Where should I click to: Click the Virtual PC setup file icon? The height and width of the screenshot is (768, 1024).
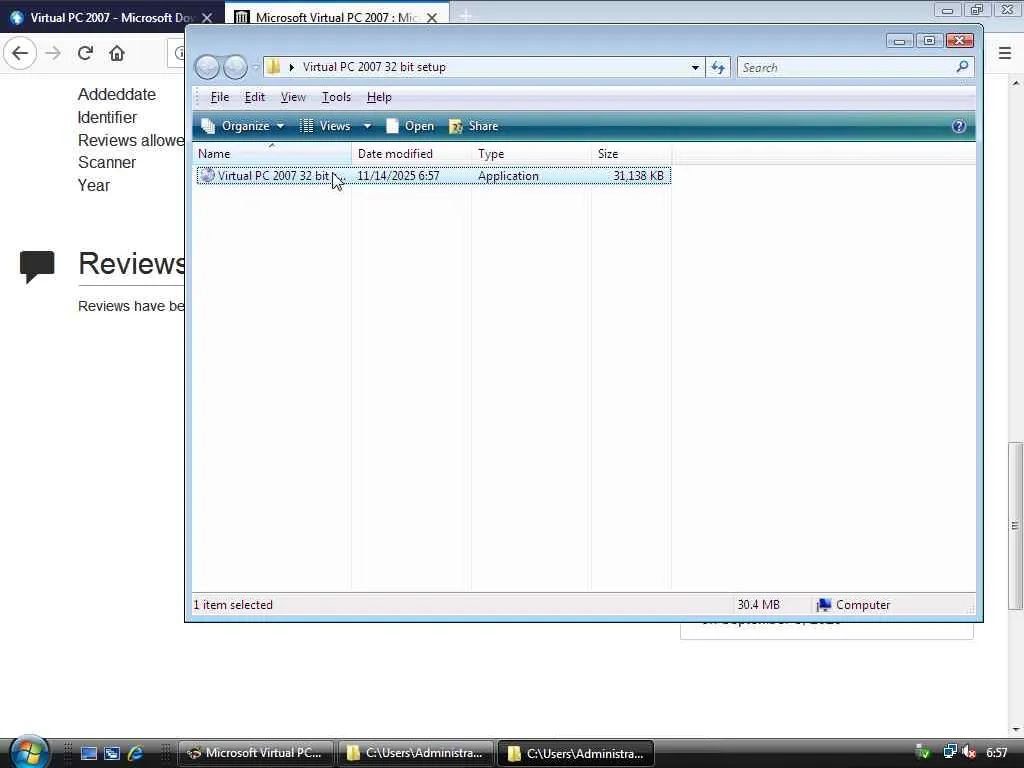tap(207, 175)
